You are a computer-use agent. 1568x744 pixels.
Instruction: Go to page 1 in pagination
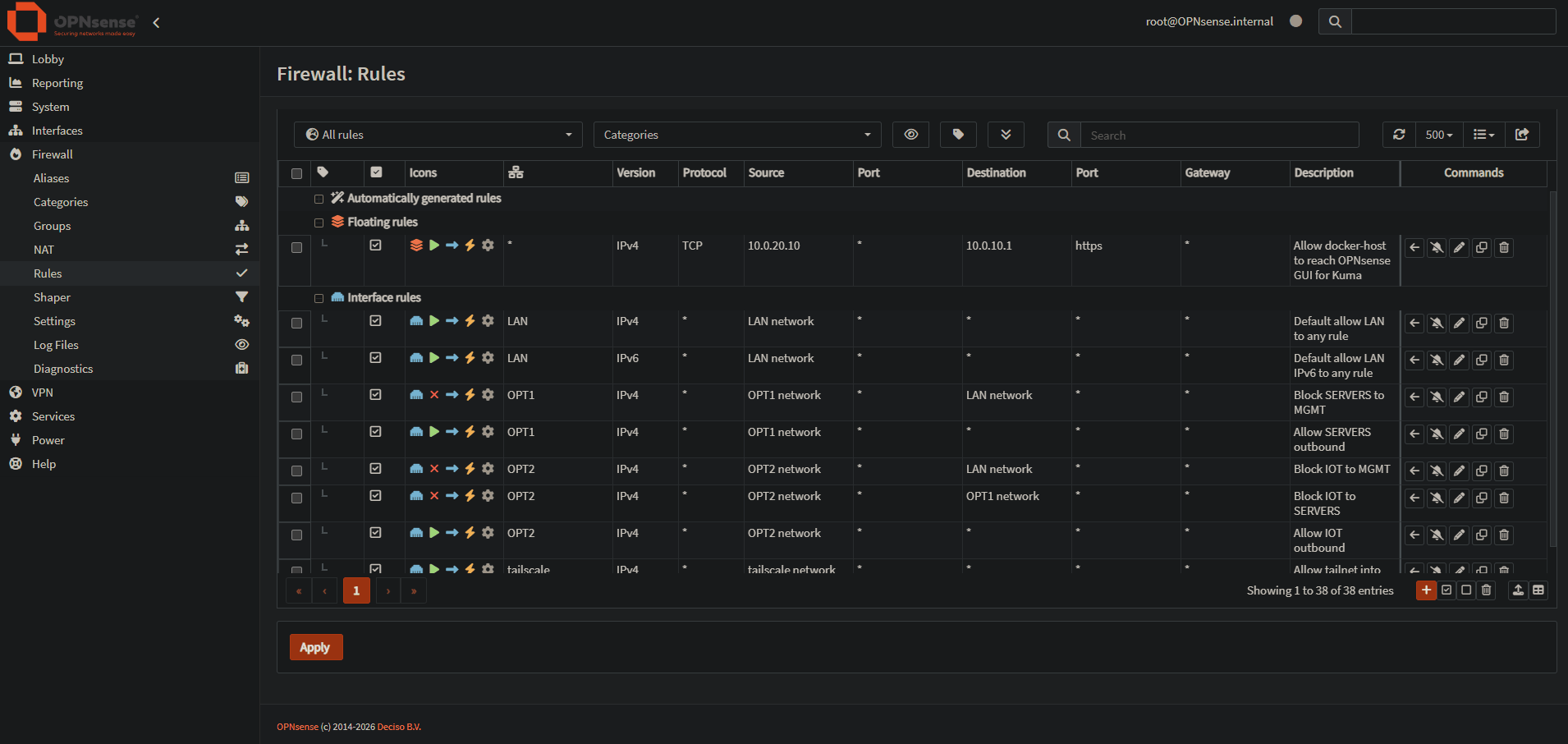tap(356, 590)
